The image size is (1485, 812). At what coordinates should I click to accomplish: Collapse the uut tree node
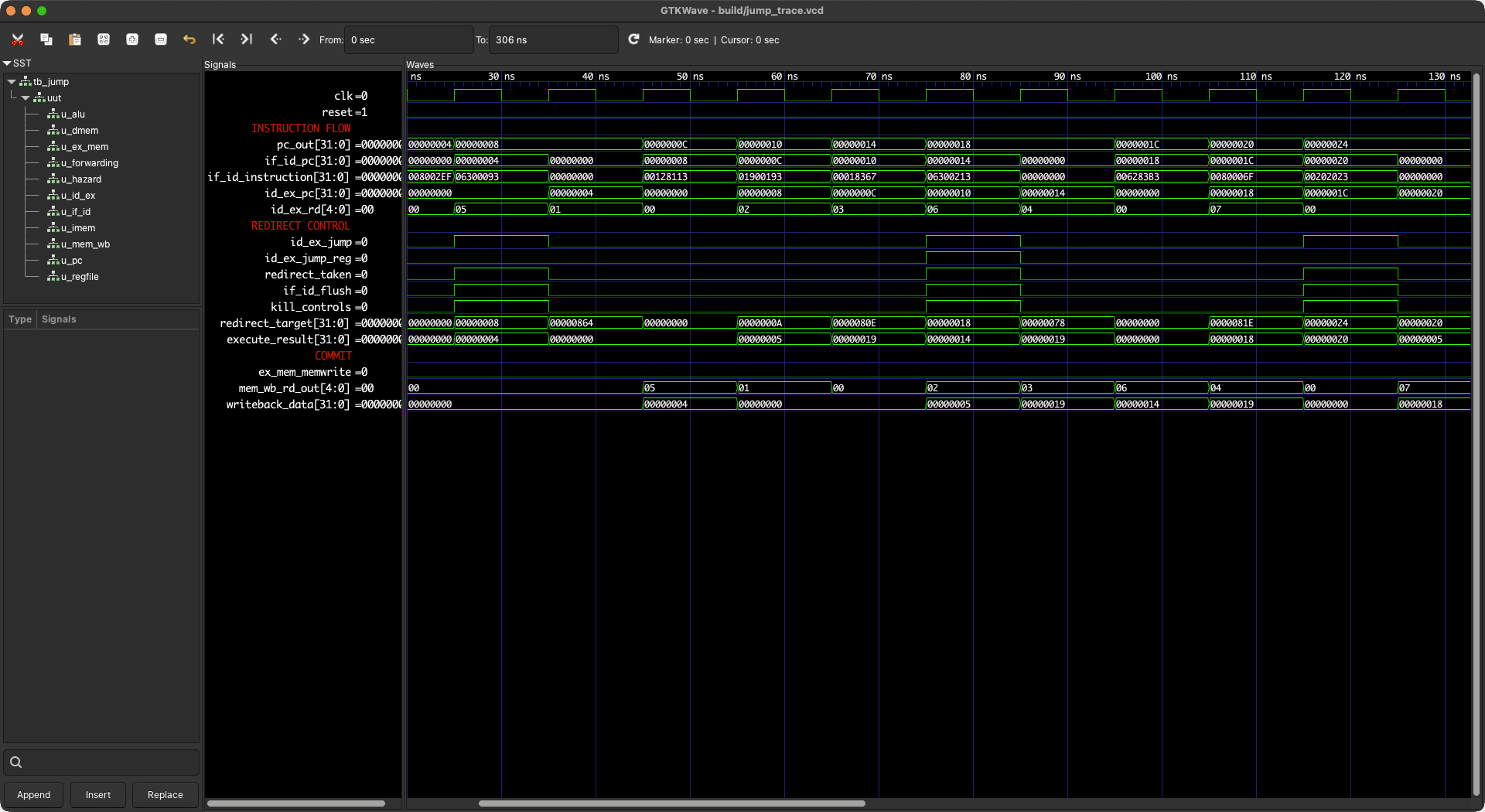(26, 98)
